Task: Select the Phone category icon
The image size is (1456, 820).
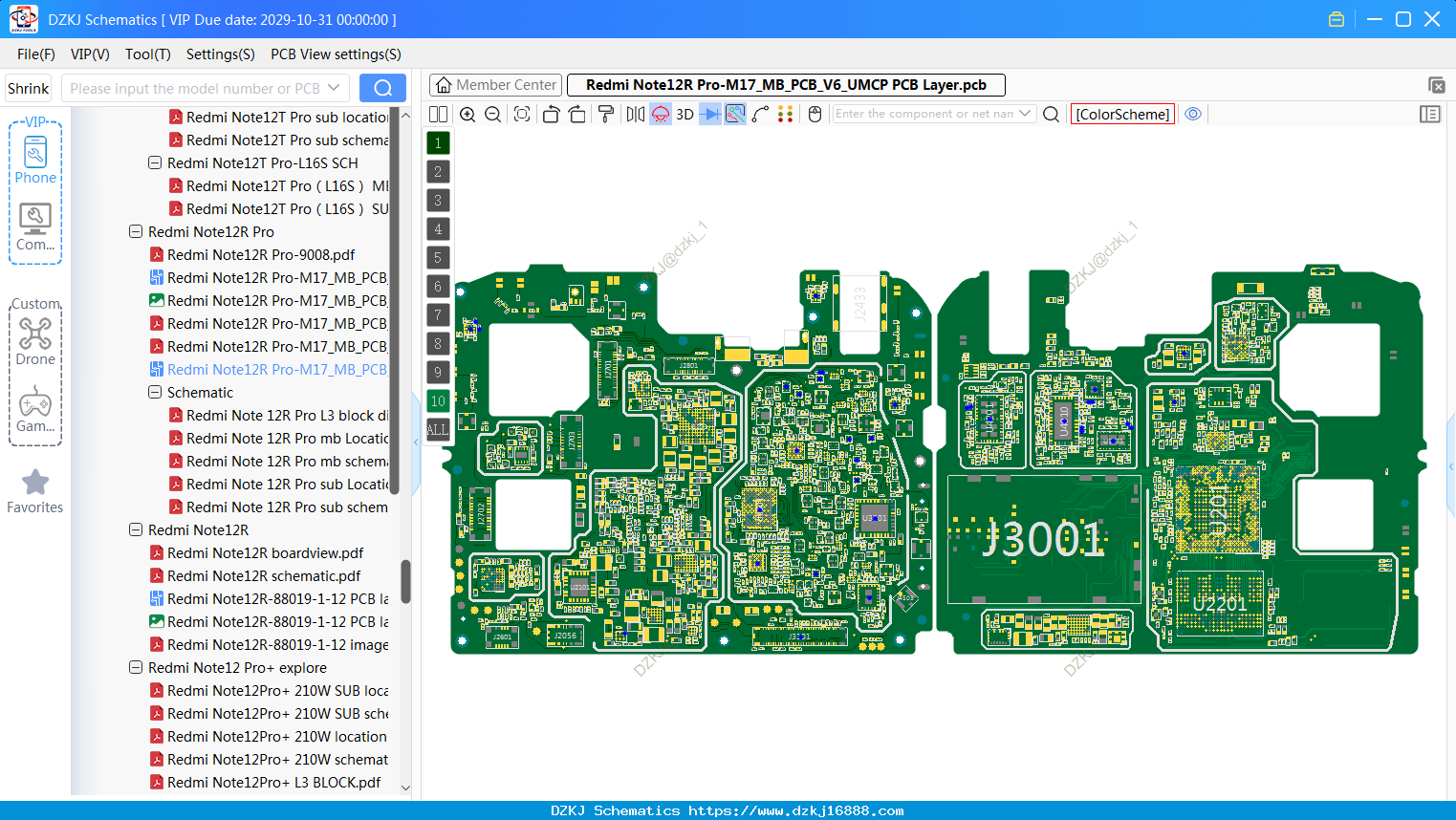Action: [35, 160]
